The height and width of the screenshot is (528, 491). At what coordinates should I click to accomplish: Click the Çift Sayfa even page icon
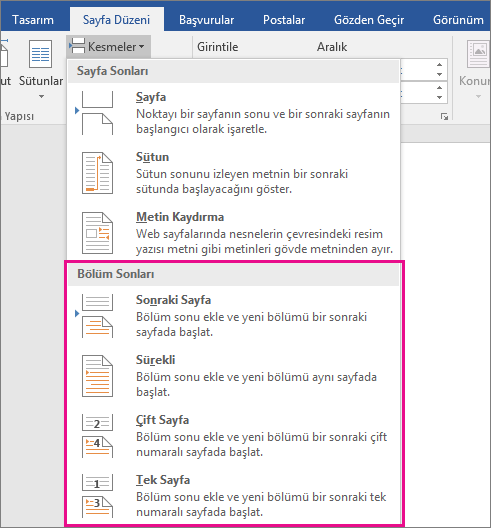[97, 436]
